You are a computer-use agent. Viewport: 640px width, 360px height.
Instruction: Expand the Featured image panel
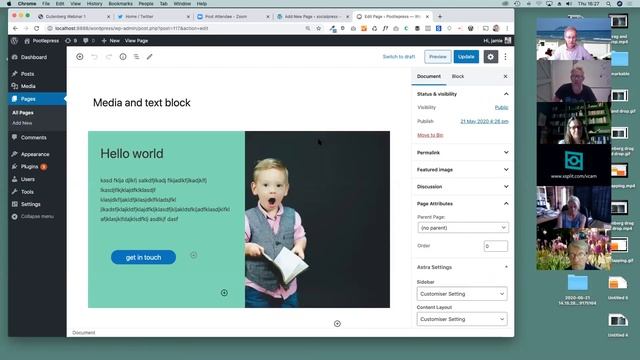pyautogui.click(x=462, y=169)
